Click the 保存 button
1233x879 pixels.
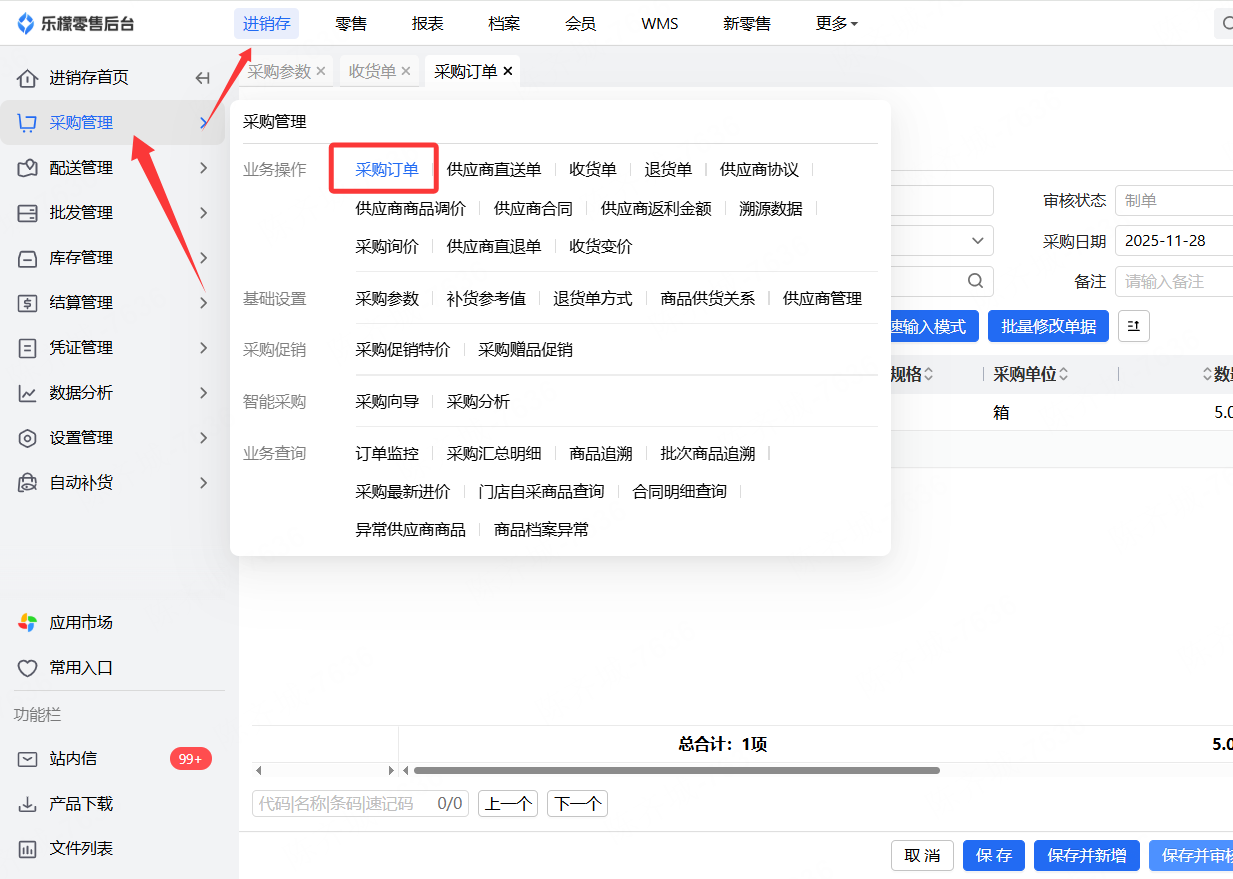[994, 855]
